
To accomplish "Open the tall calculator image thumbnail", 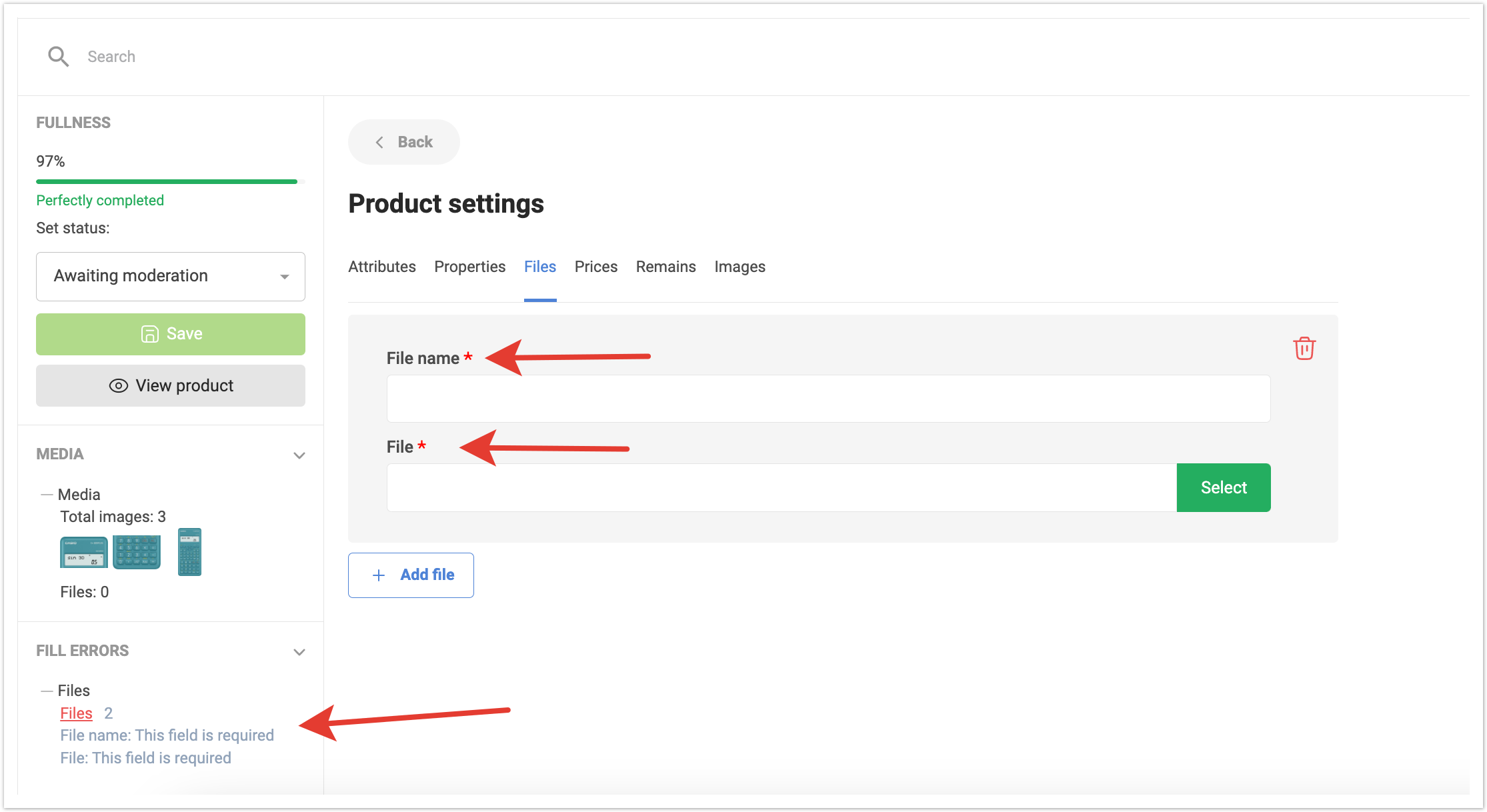I will coord(189,552).
